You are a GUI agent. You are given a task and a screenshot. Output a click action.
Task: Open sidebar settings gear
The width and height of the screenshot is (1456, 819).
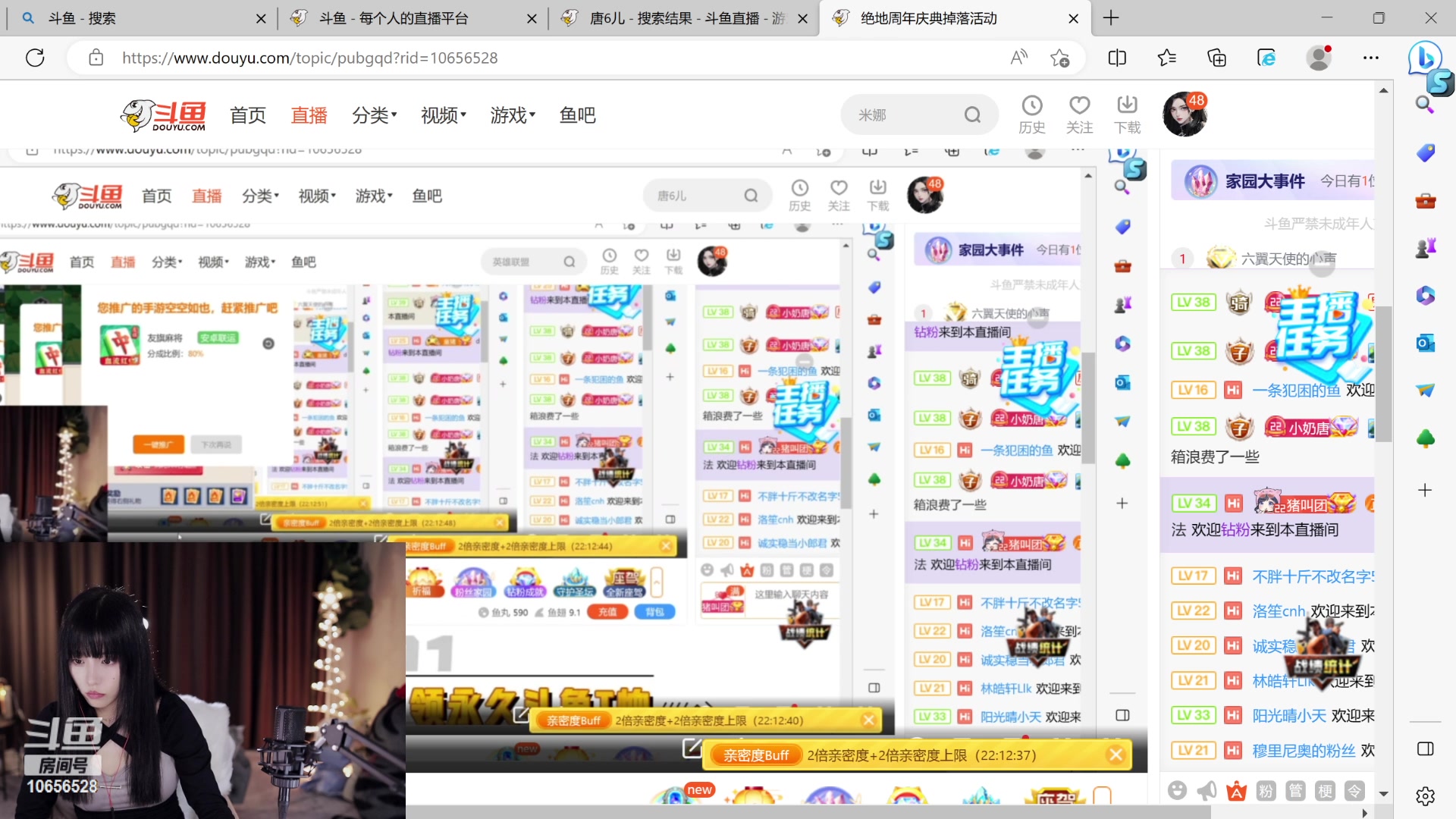pos(1425,795)
